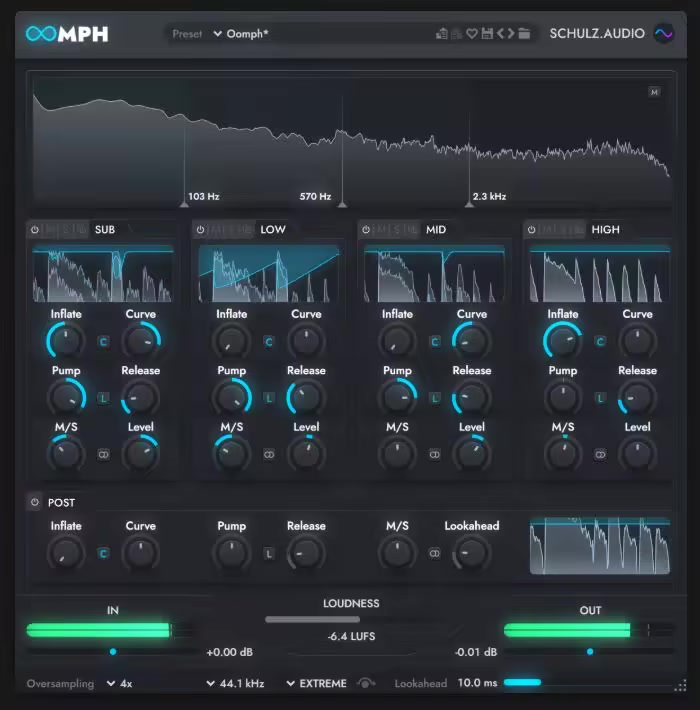Open the 44.1 kHz sample rate dropdown
The height and width of the screenshot is (710, 700).
point(235,684)
